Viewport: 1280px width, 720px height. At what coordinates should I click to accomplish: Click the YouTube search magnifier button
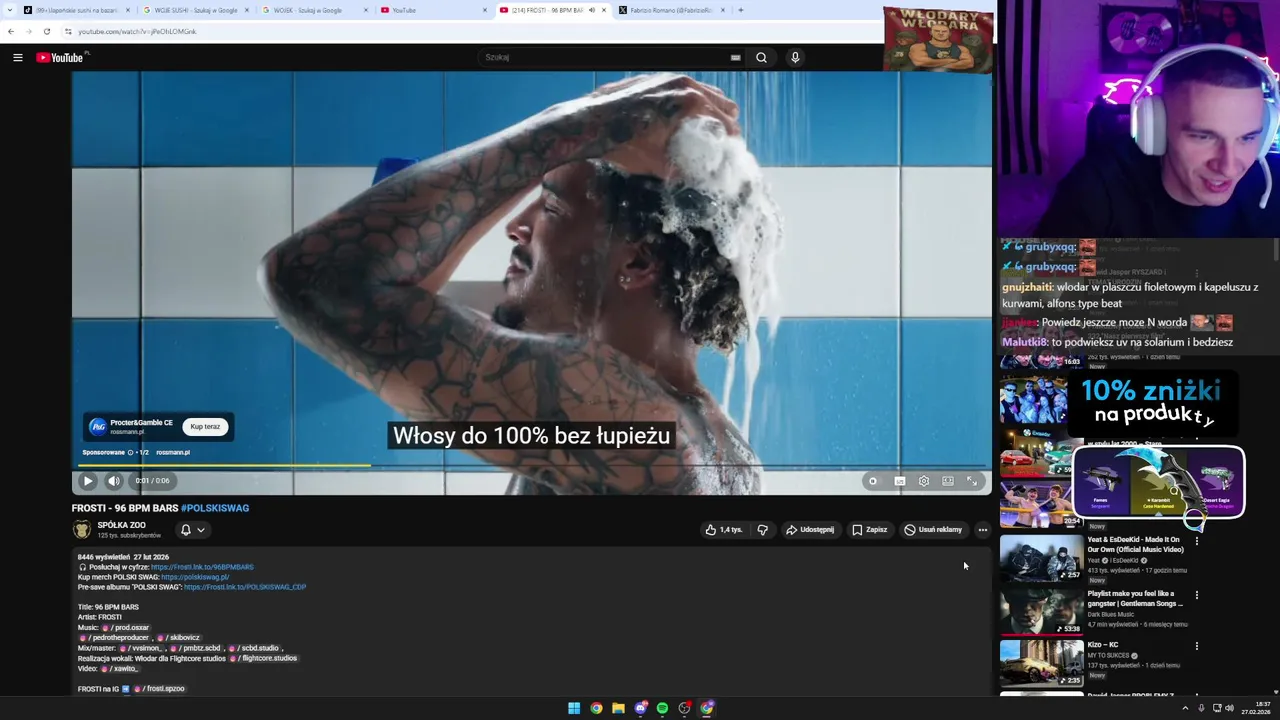click(761, 57)
